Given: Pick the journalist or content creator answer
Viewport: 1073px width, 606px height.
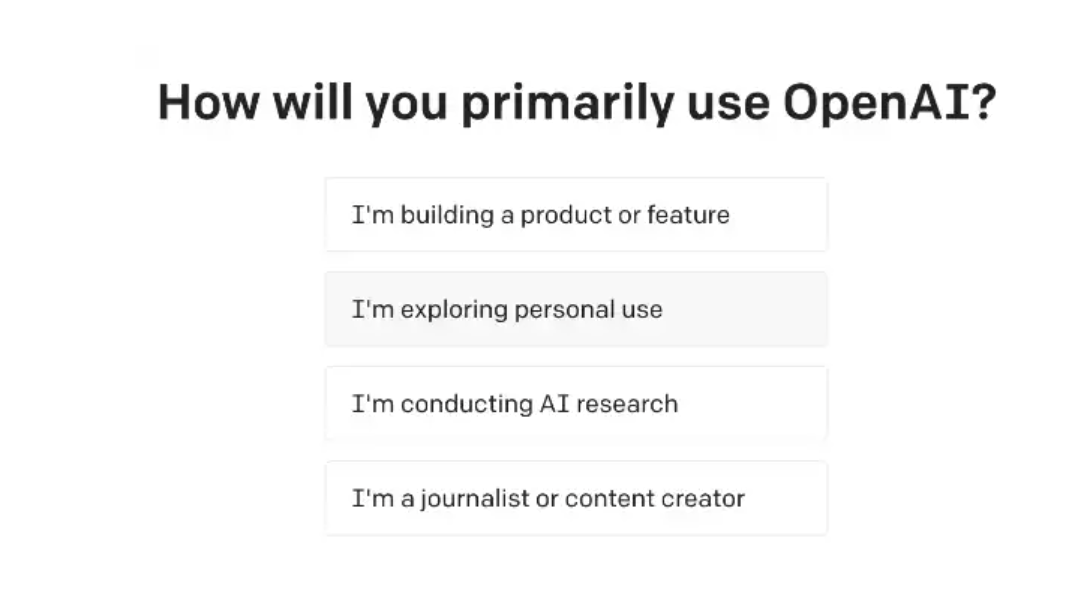Looking at the screenshot, I should [x=575, y=498].
